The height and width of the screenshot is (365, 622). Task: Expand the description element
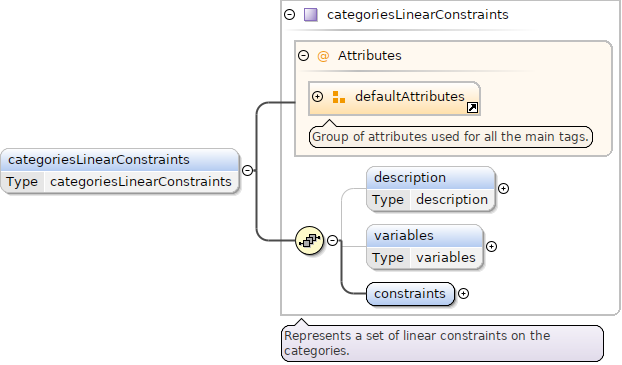(503, 188)
